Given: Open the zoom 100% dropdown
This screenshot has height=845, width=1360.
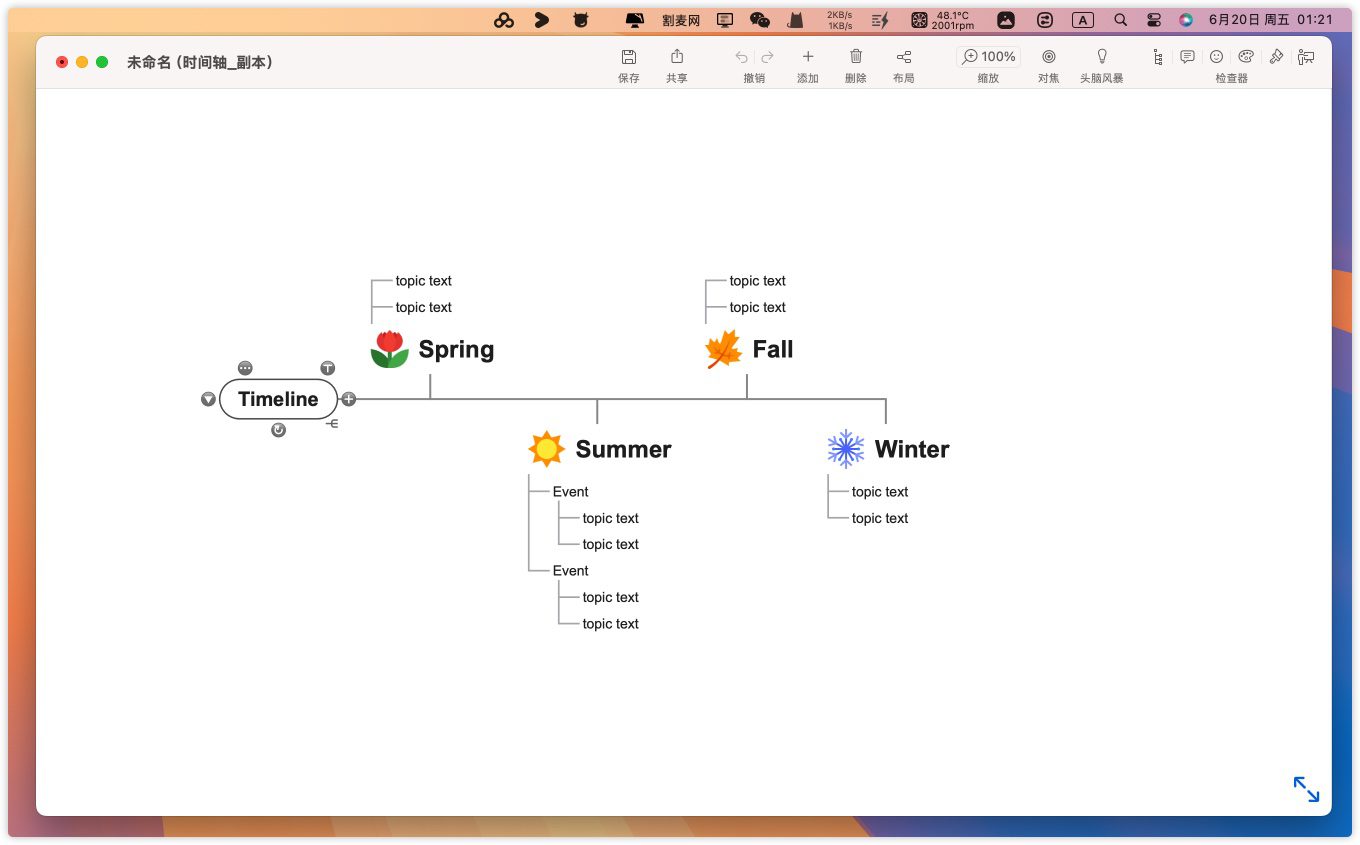Looking at the screenshot, I should [x=988, y=57].
